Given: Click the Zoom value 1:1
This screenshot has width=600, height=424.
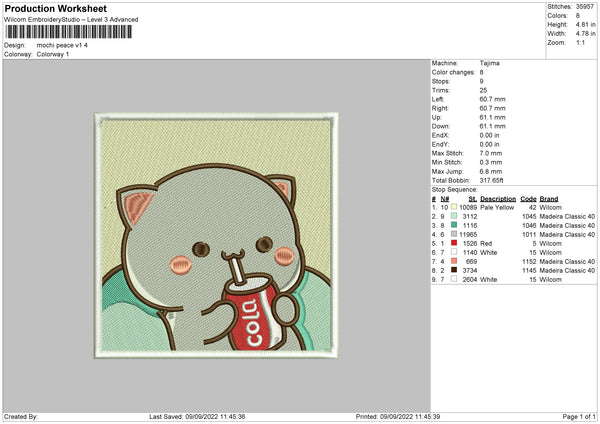Looking at the screenshot, I should pyautogui.click(x=580, y=42).
